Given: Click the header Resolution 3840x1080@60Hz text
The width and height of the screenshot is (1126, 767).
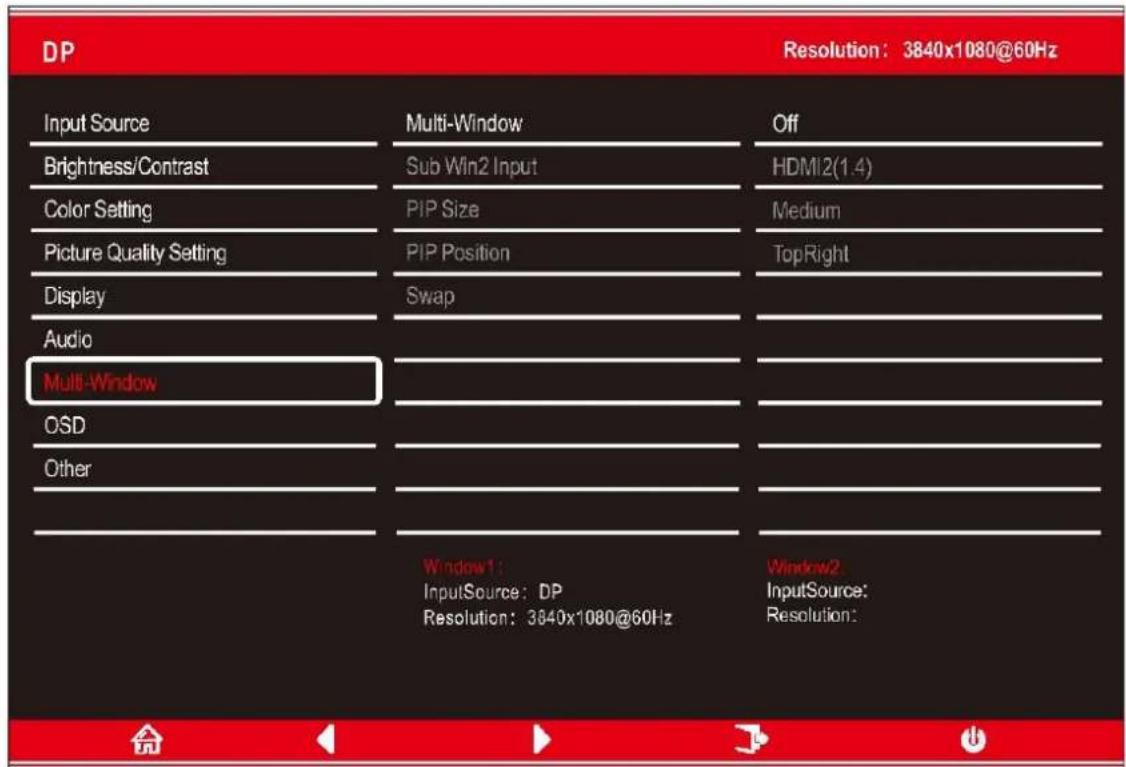Looking at the screenshot, I should pyautogui.click(x=920, y=50).
